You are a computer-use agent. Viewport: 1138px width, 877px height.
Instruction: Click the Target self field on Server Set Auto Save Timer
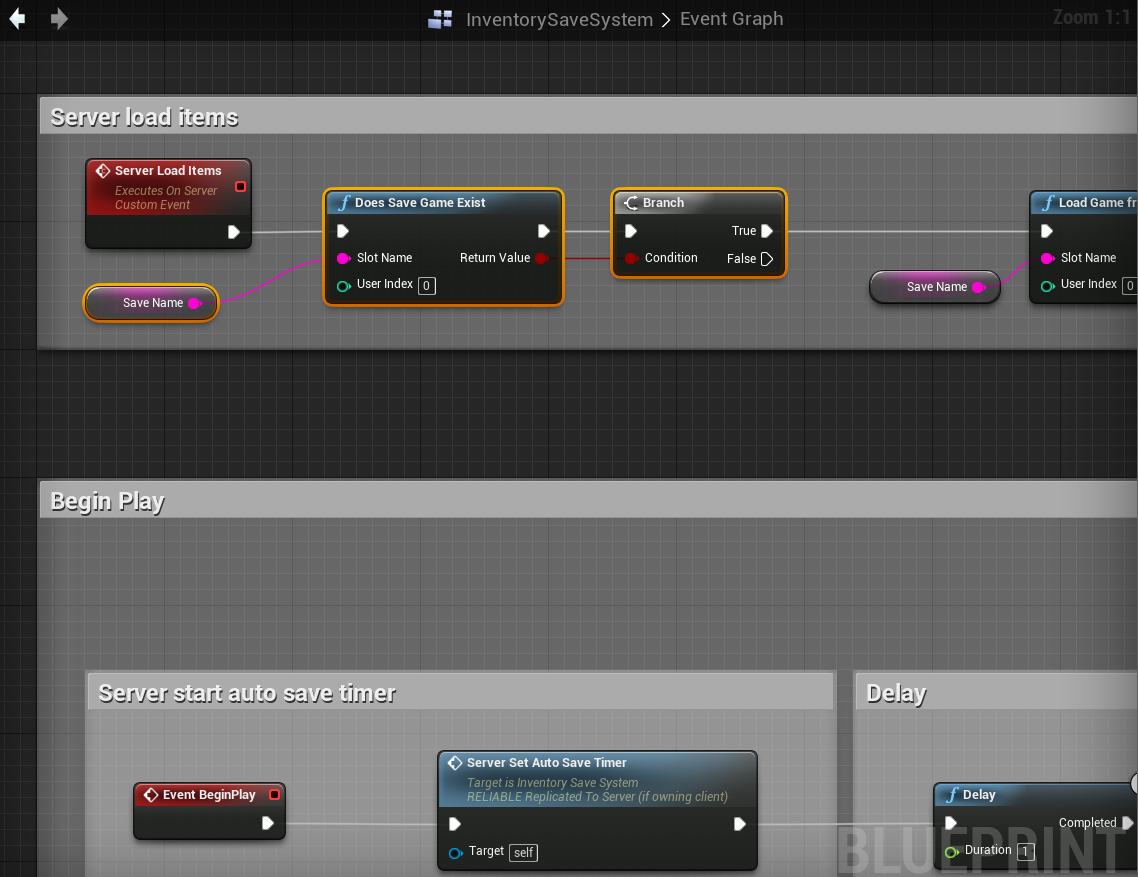[524, 852]
